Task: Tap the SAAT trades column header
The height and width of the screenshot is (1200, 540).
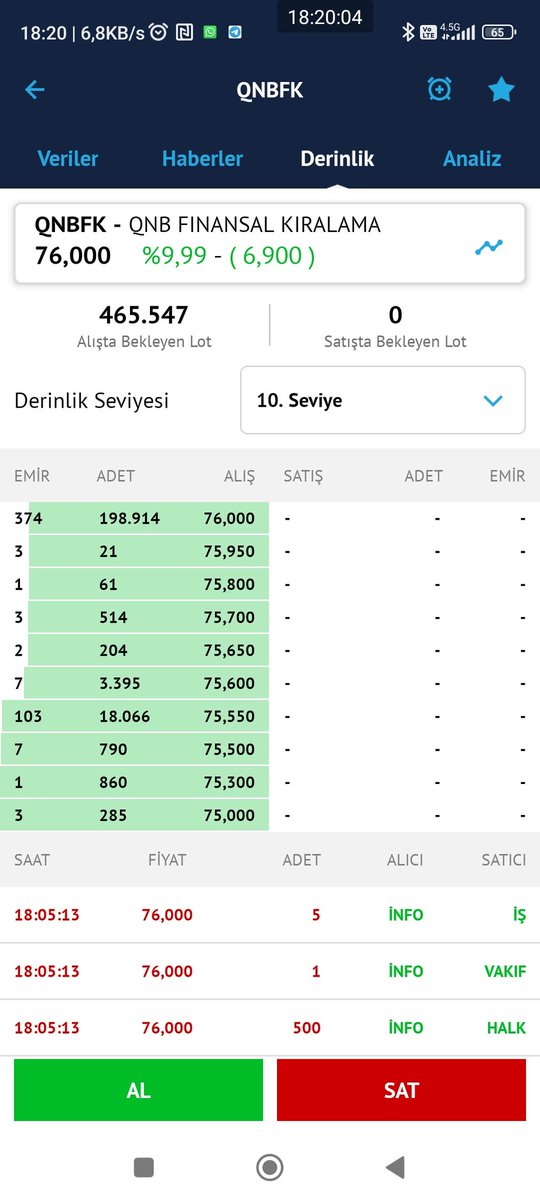Action: pos(32,860)
